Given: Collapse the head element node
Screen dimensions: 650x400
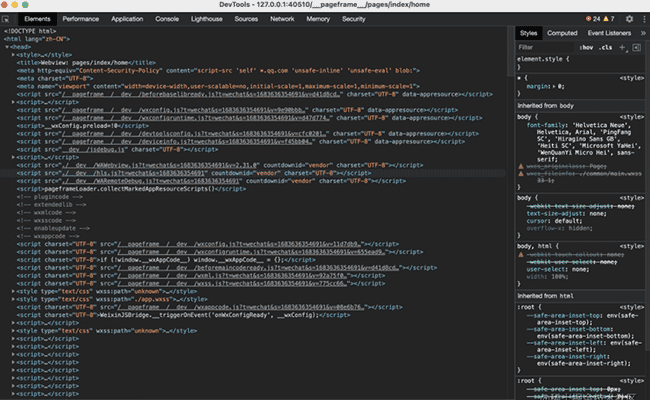Looking at the screenshot, I should [7, 47].
